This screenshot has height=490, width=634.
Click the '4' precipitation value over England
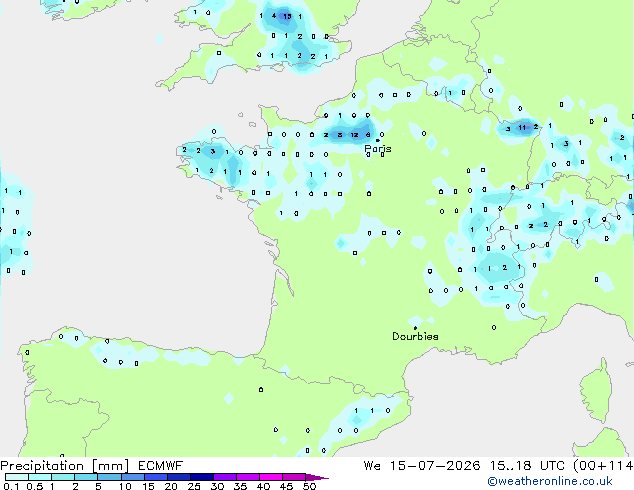[274, 16]
